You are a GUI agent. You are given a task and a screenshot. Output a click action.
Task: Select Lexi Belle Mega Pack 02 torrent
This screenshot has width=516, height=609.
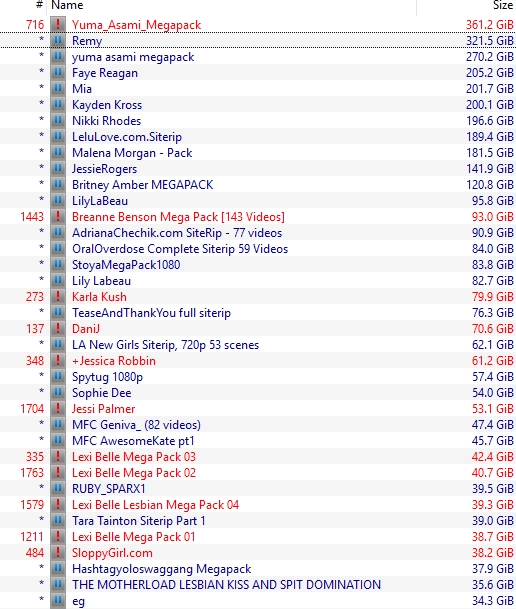coord(134,473)
